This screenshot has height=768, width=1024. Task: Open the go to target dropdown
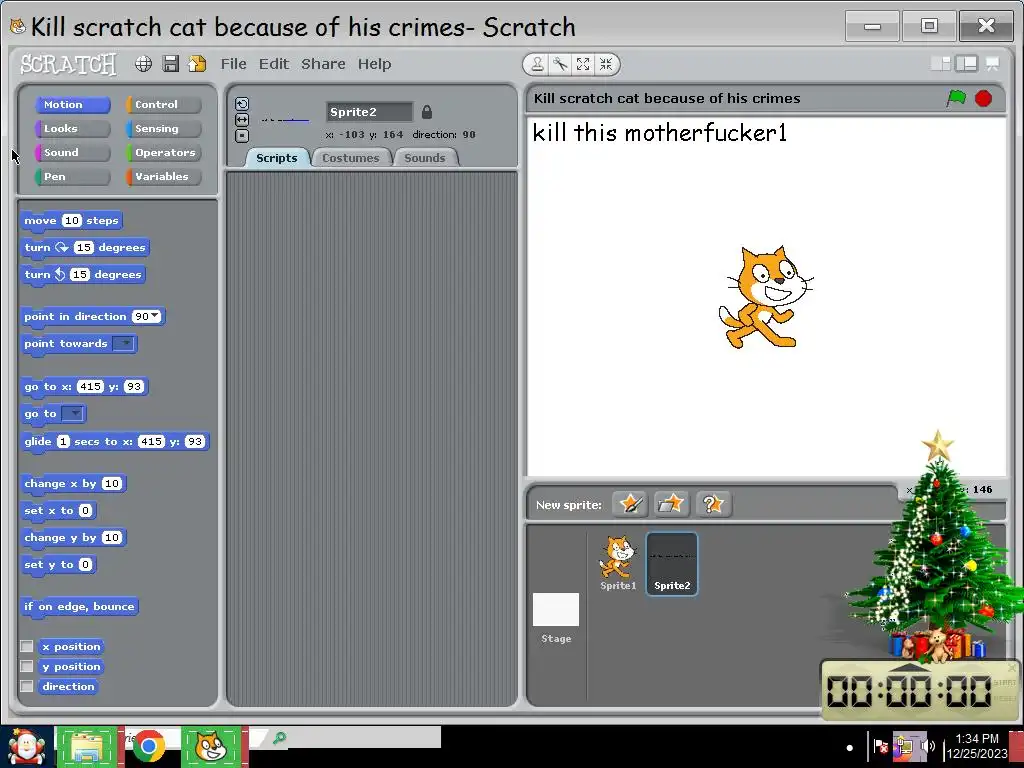[72, 413]
